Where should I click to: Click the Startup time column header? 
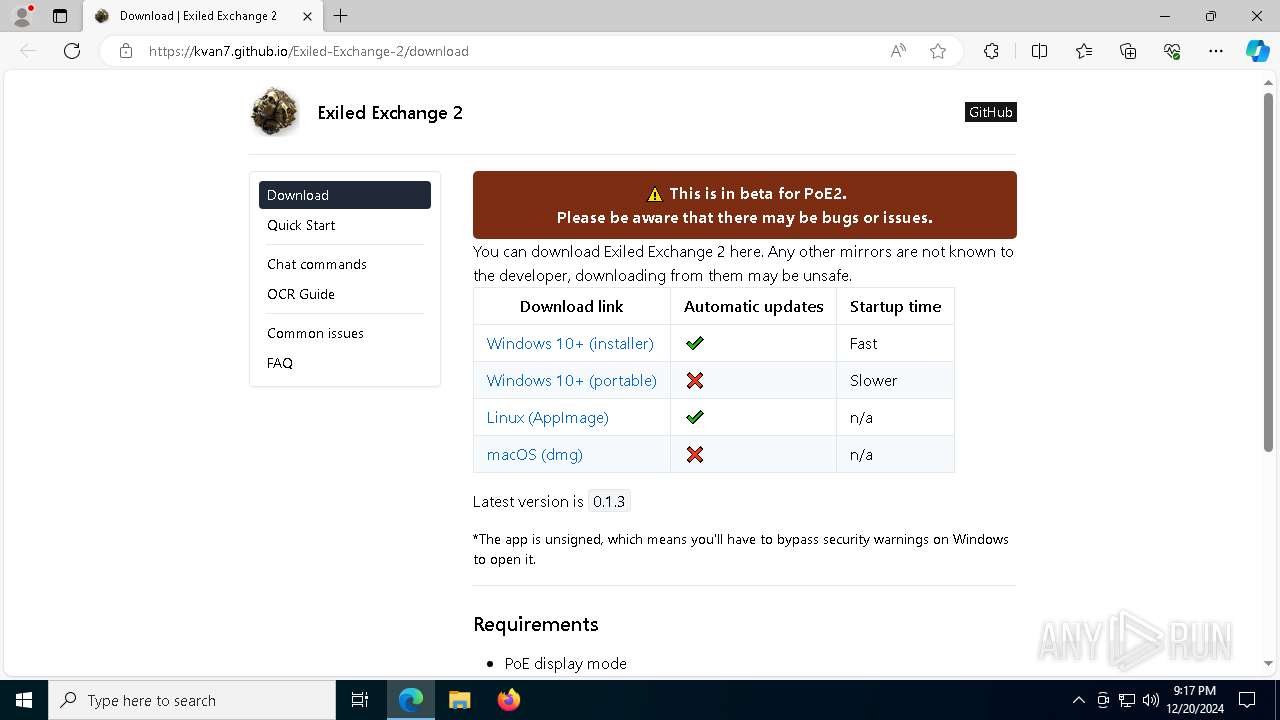tap(896, 306)
